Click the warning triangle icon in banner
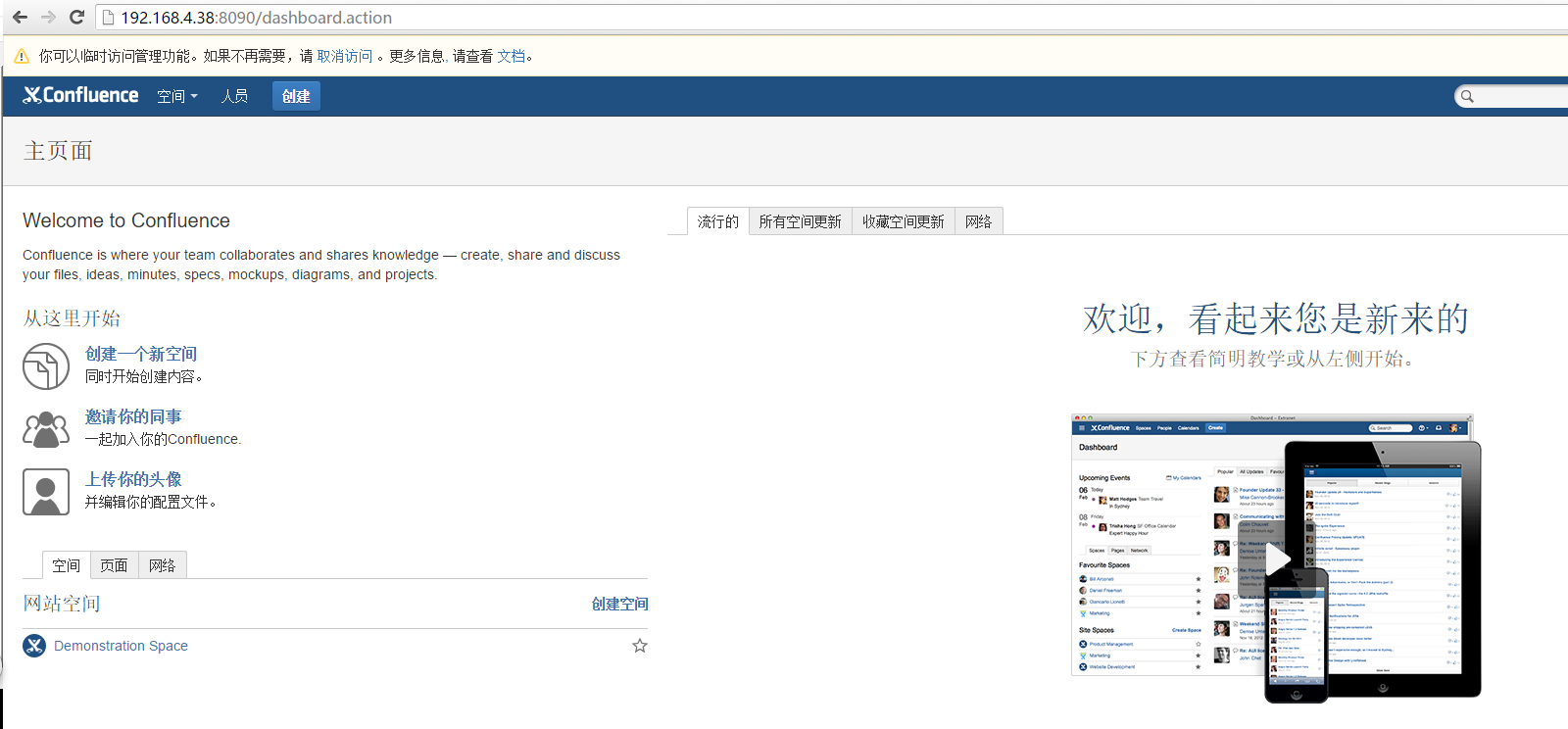 [22, 57]
